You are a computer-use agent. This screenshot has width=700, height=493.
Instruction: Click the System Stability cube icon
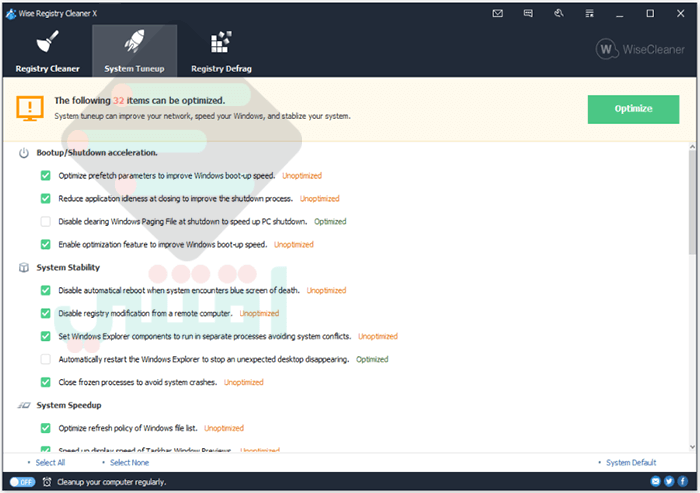click(24, 267)
